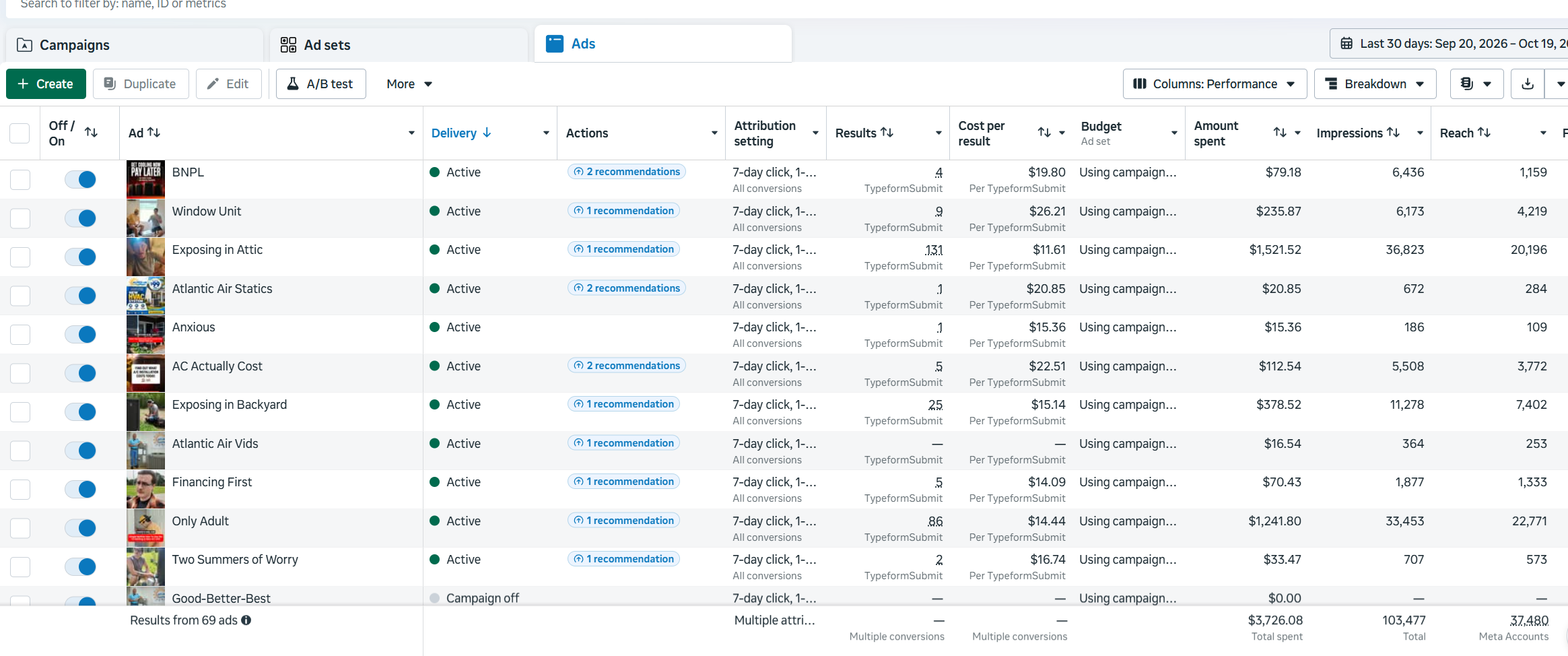Open 2 recommendations for BNPL ad
Viewport: 1568px width, 656px height.
click(x=627, y=172)
